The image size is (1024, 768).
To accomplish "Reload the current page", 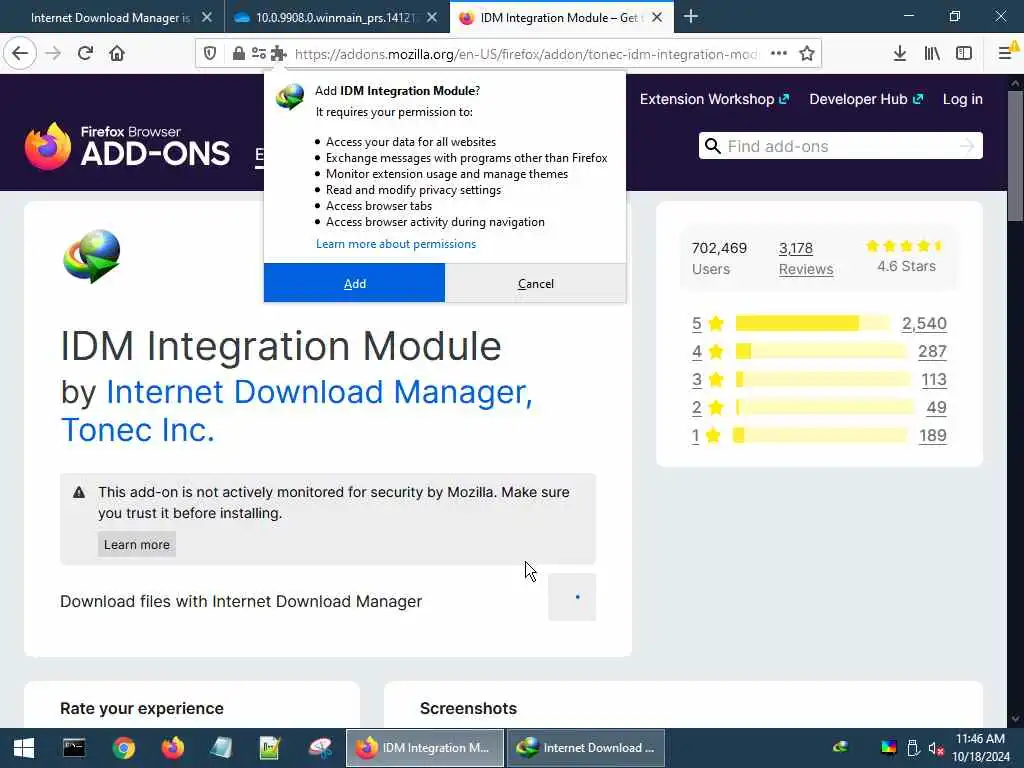I will click(85, 53).
